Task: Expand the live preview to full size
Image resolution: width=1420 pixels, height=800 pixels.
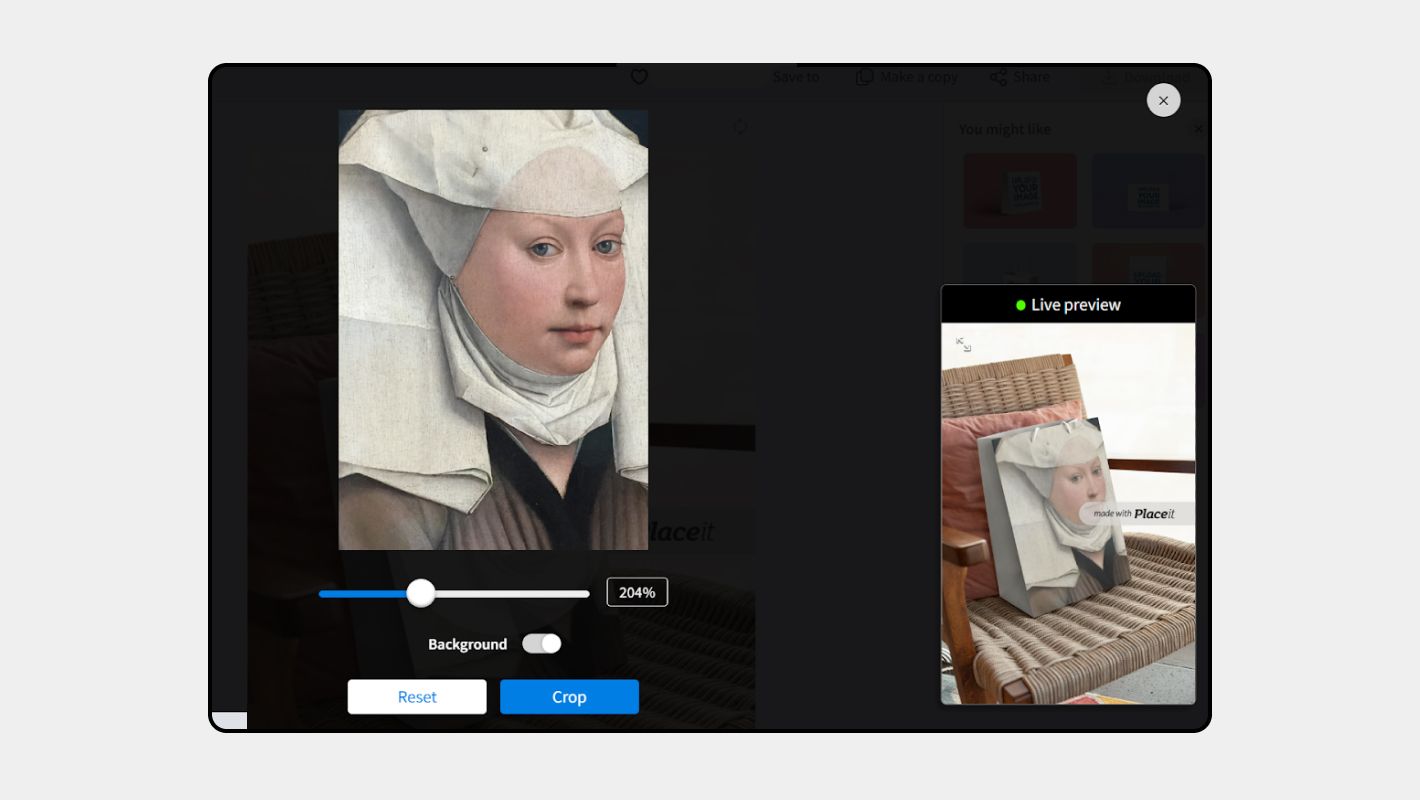Action: (x=963, y=344)
